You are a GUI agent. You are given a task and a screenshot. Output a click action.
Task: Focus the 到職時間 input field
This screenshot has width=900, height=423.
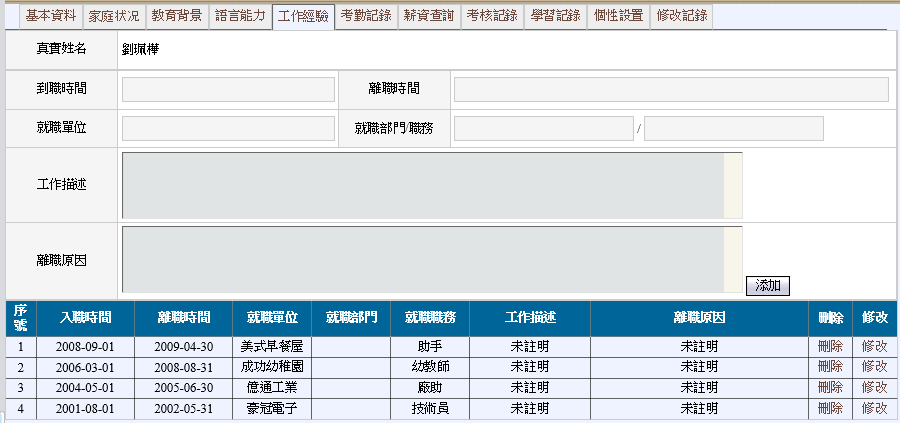228,89
